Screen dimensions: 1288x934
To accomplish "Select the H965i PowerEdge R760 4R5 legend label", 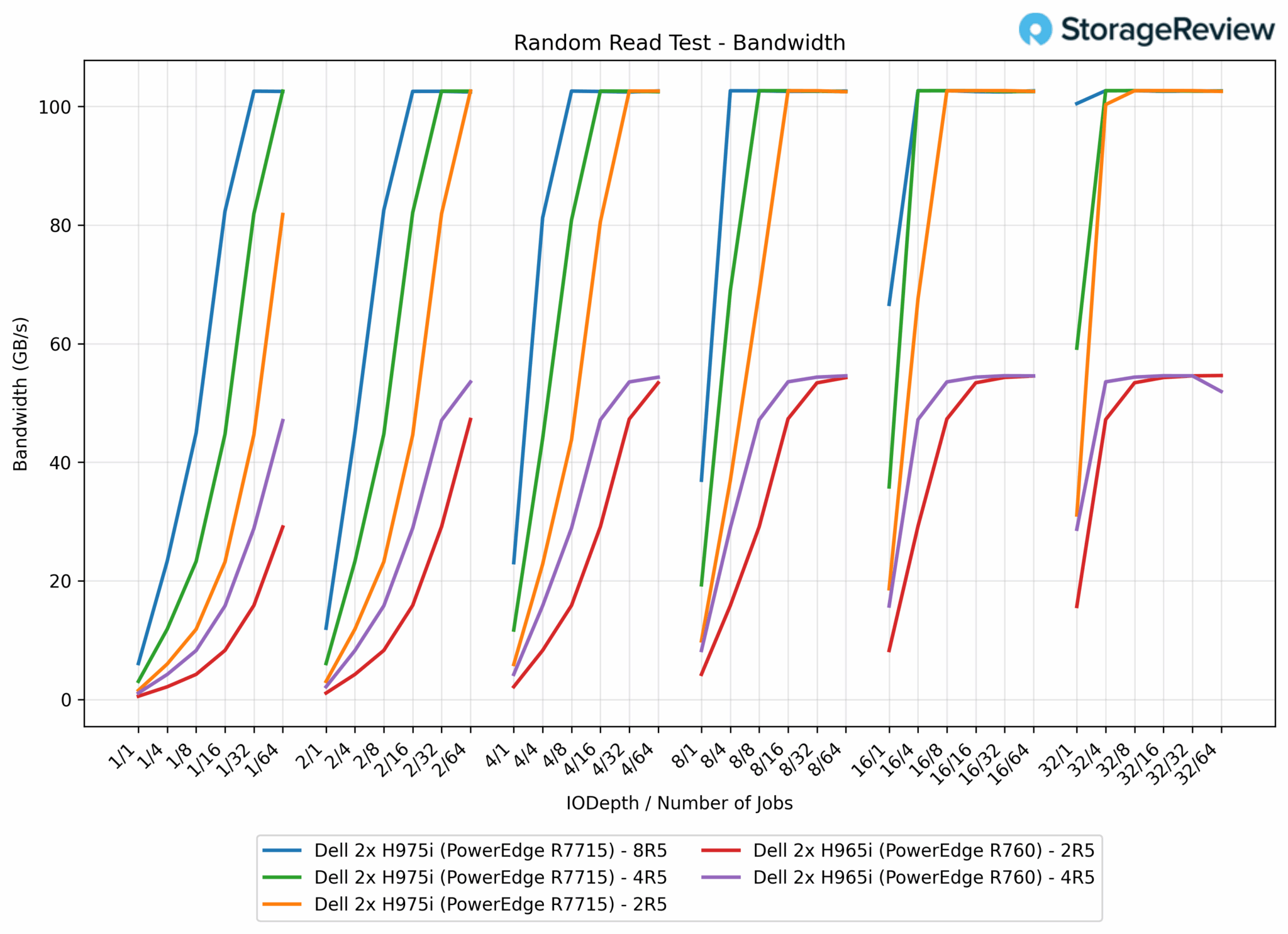I will coord(924,877).
